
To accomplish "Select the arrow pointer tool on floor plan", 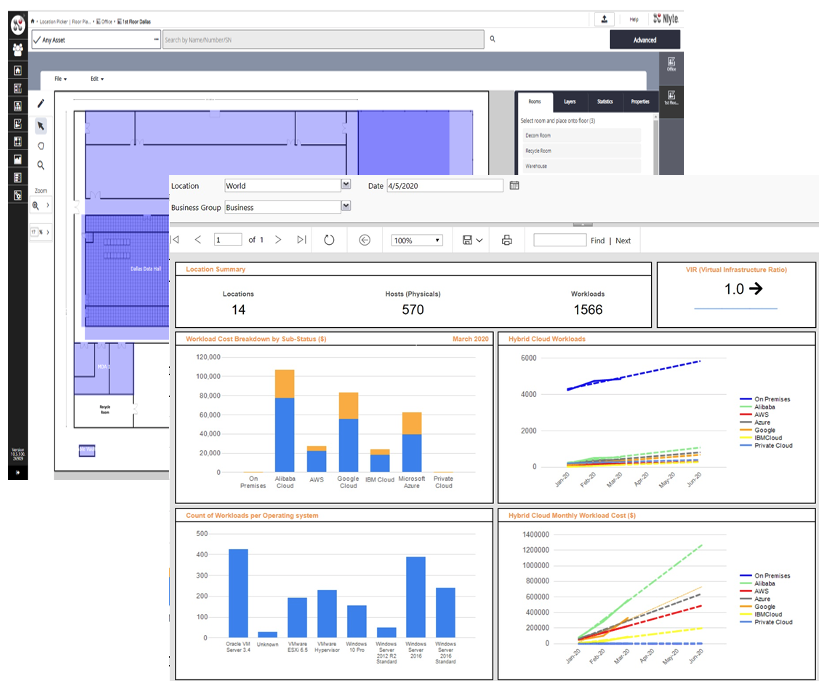I will point(41,126).
